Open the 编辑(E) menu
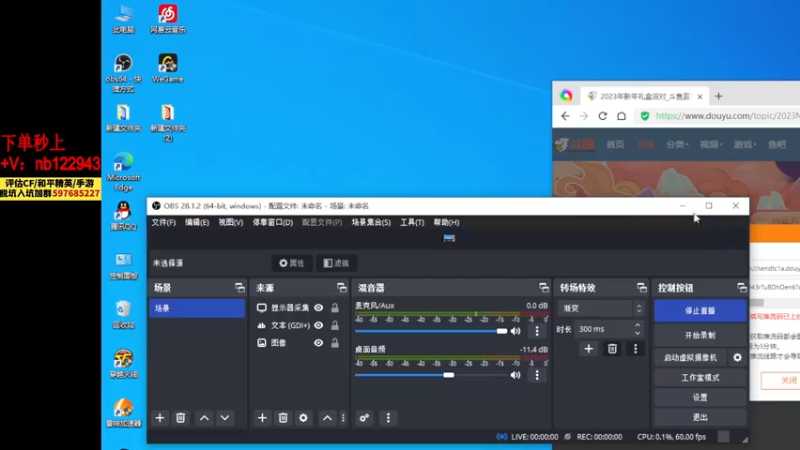Screen dimensions: 800x450 tap(197, 222)
